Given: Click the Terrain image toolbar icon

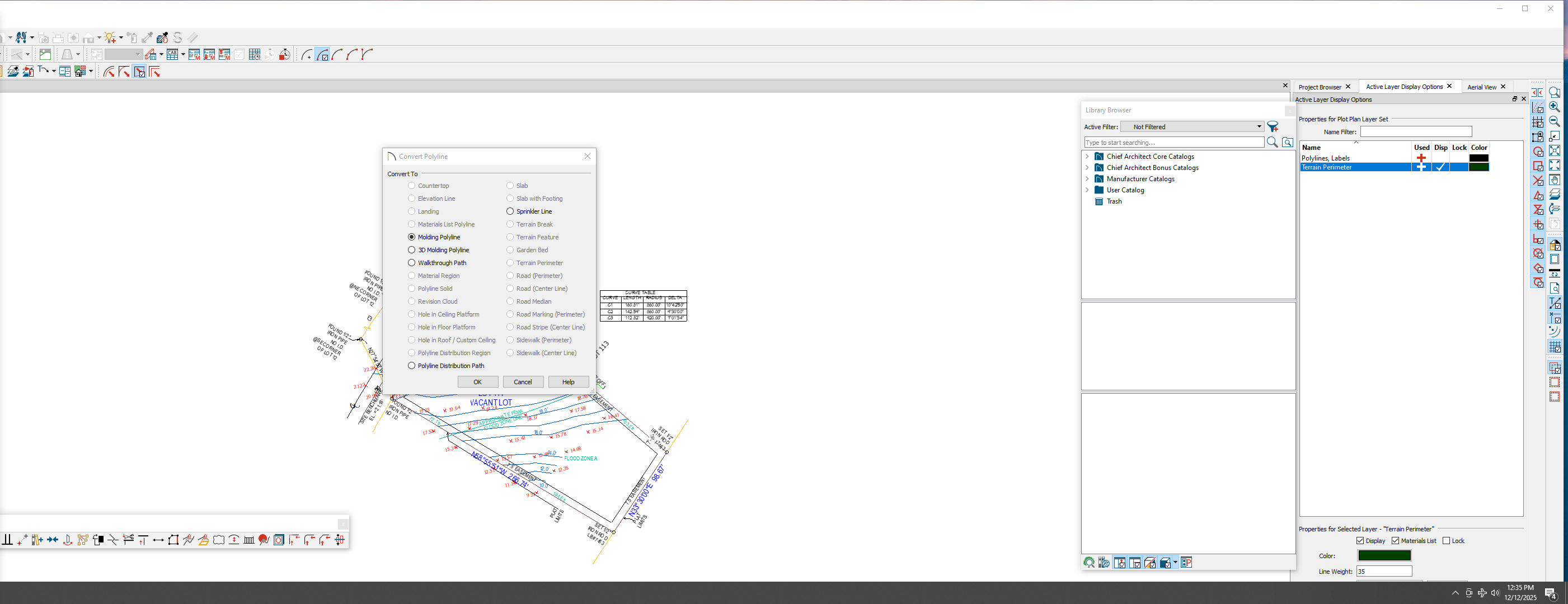Looking at the screenshot, I should point(45,55).
